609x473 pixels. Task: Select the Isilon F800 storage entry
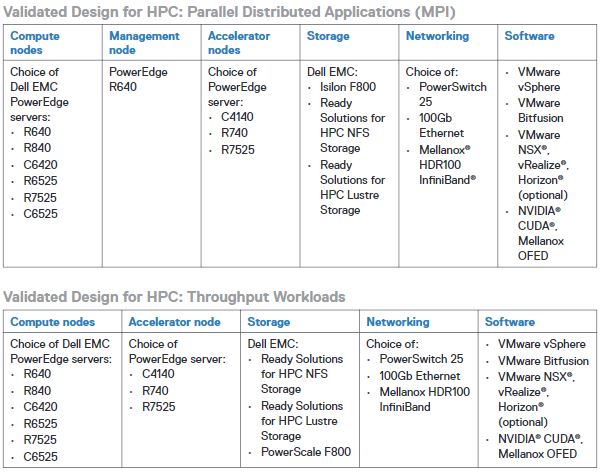pyautogui.click(x=348, y=87)
